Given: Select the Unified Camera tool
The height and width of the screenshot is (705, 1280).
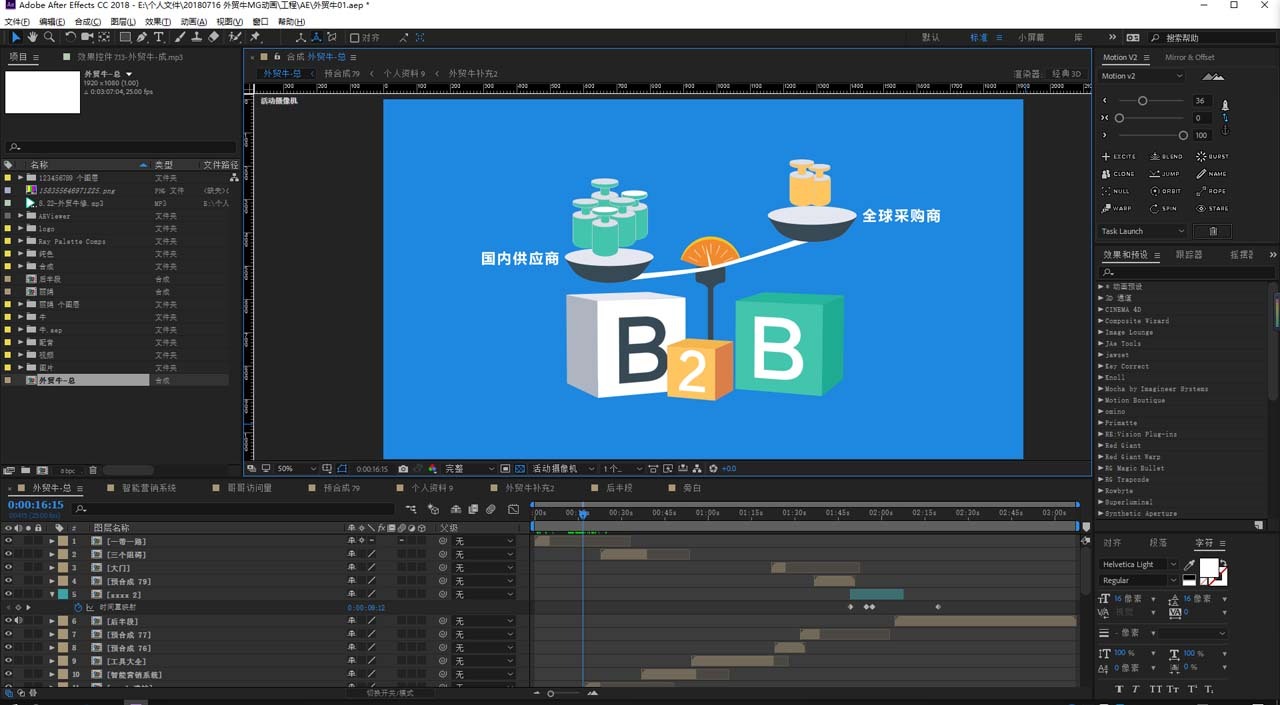Looking at the screenshot, I should point(87,37).
